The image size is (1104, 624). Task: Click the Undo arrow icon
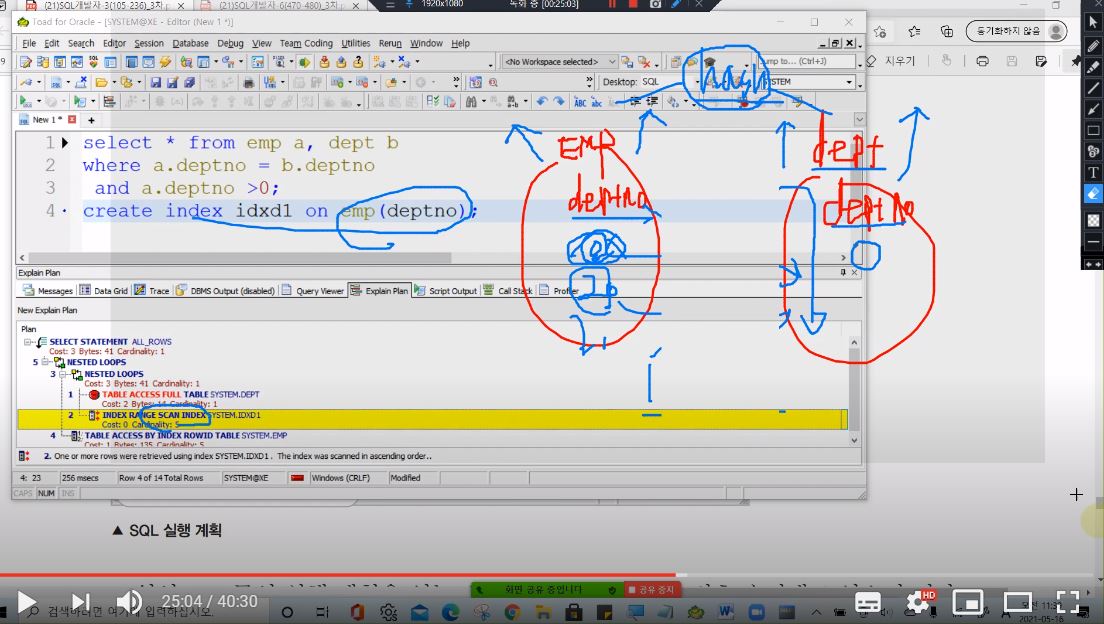tap(541, 102)
